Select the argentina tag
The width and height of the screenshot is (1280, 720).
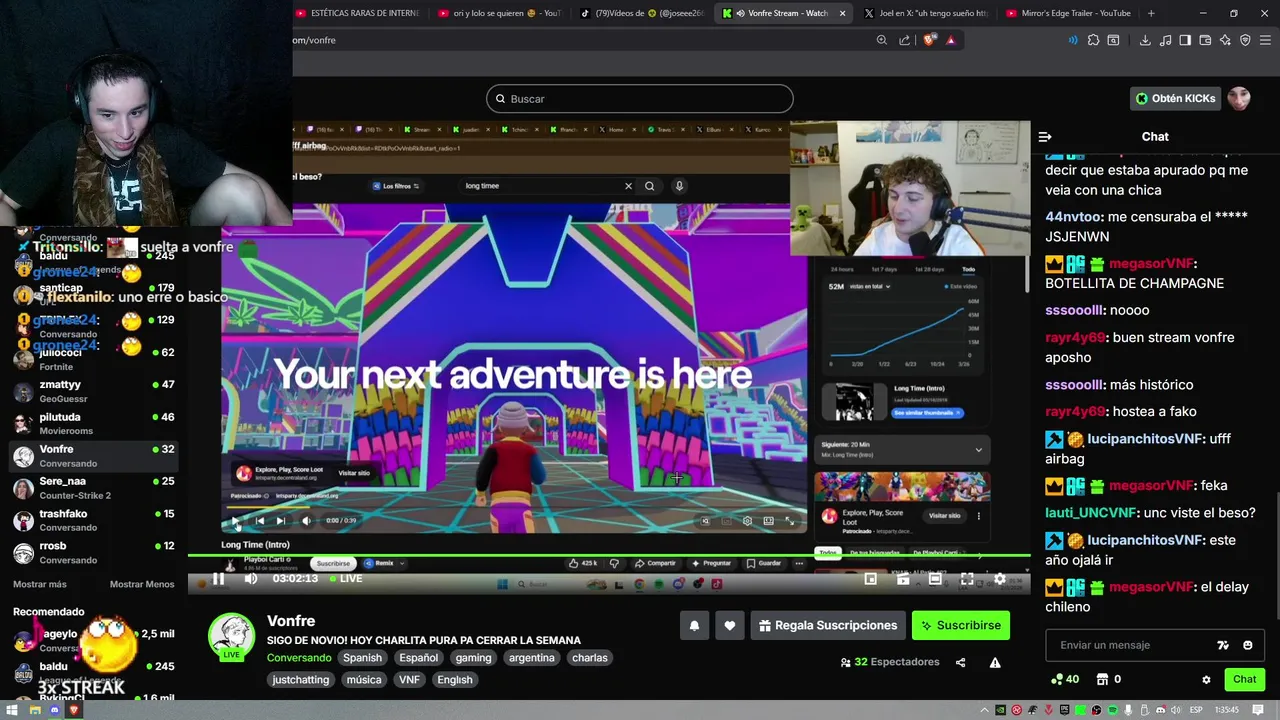(531, 658)
